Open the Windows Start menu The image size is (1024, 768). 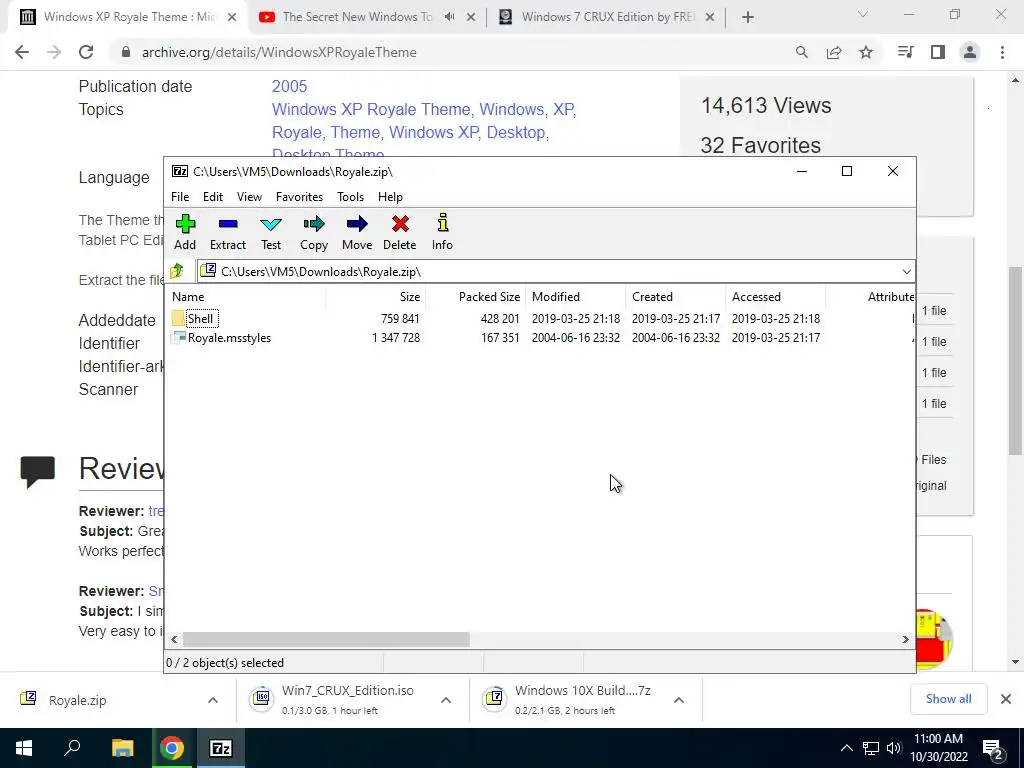(24, 748)
